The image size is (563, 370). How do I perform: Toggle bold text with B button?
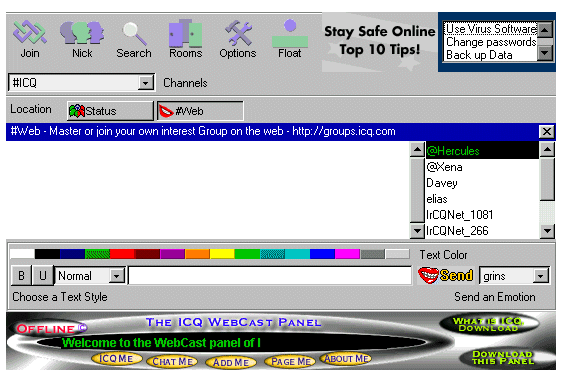coord(22,276)
